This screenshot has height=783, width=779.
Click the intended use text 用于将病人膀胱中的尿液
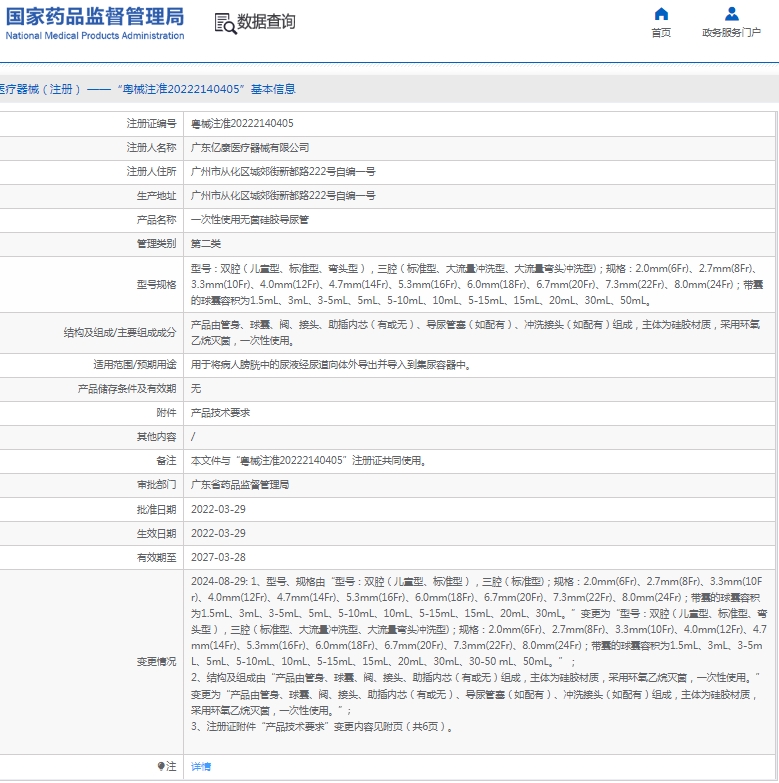(331, 365)
